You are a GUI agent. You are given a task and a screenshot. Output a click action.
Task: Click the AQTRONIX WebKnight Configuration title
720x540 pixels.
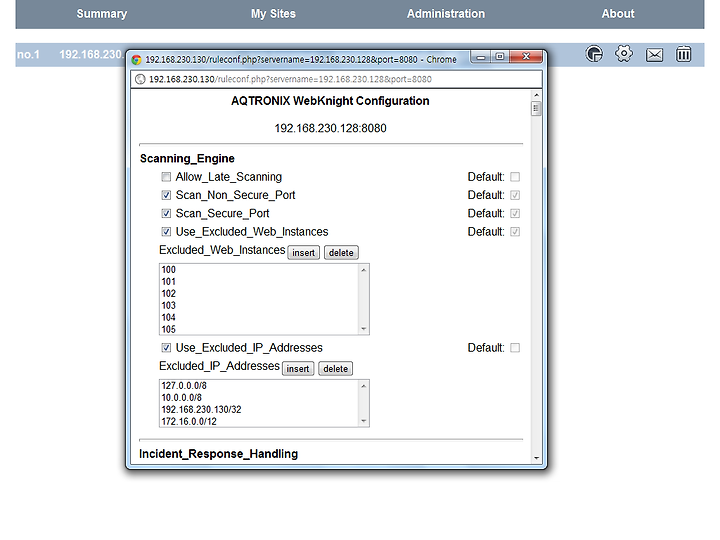click(330, 101)
